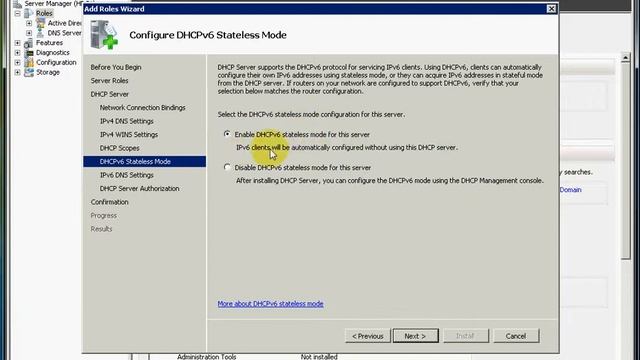The image size is (640, 360).
Task: Proceed with the Next button
Action: pyautogui.click(x=416, y=336)
